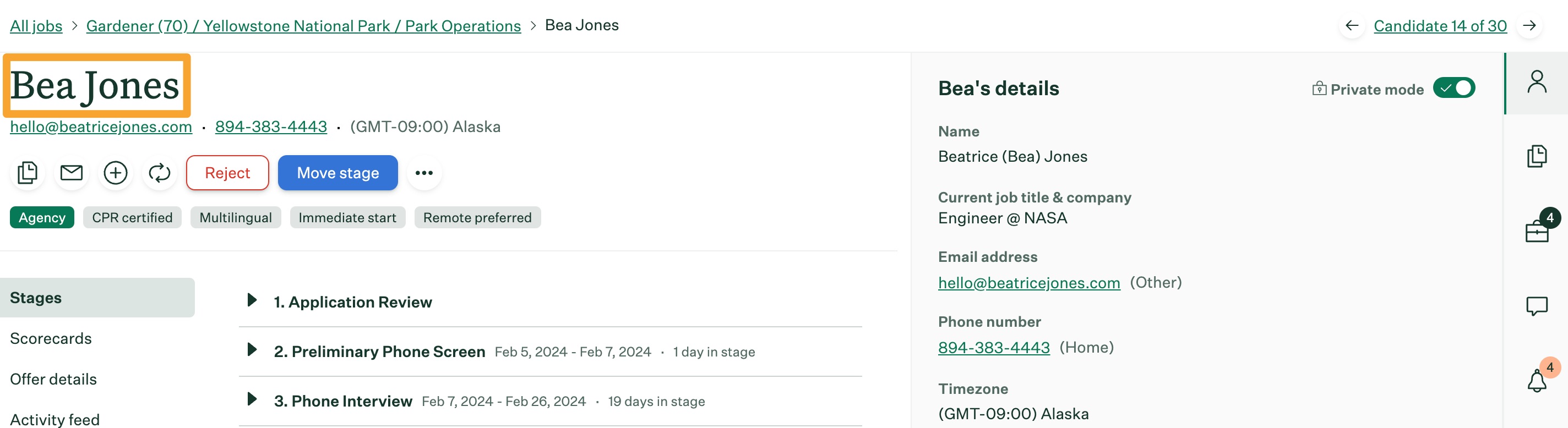The image size is (1568, 428).
Task: Click the Reject button
Action: 227,173
